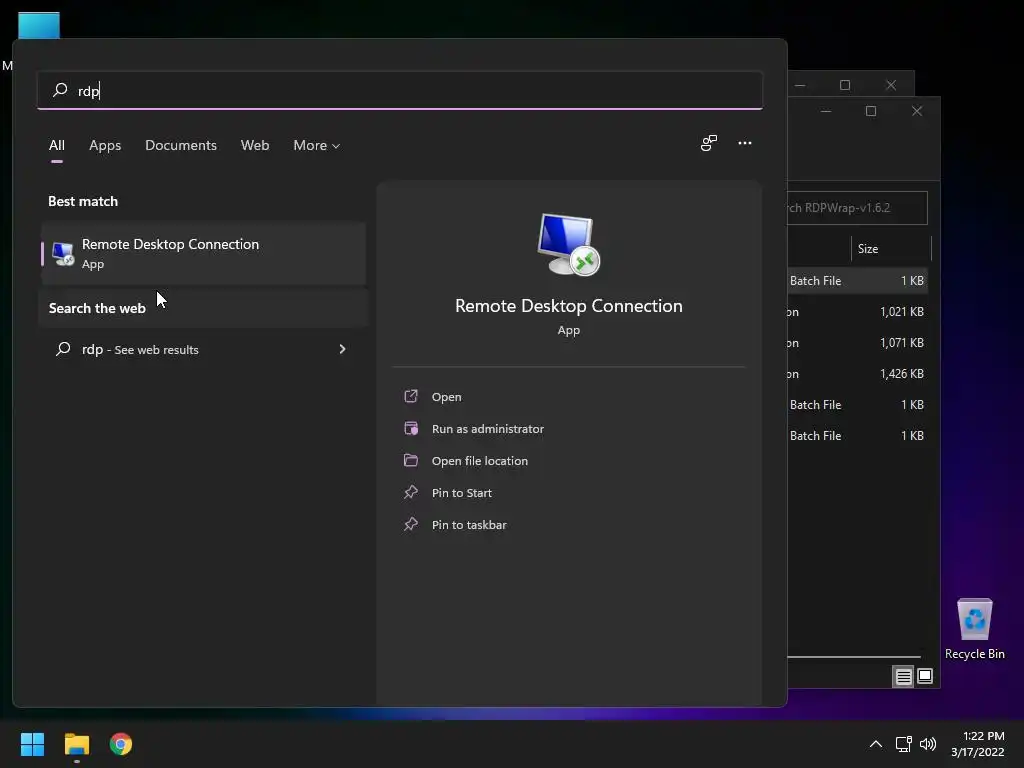Image resolution: width=1024 pixels, height=768 pixels.
Task: Expand the More filter dropdown
Action: [317, 145]
